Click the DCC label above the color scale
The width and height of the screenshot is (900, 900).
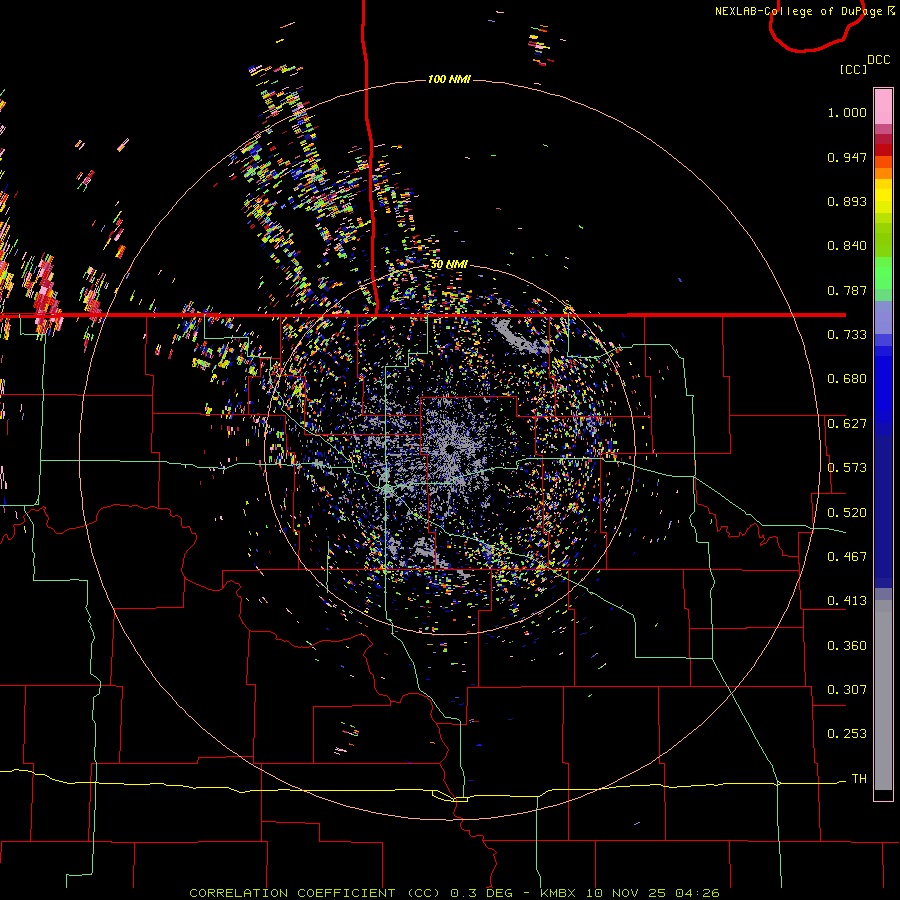(879, 60)
